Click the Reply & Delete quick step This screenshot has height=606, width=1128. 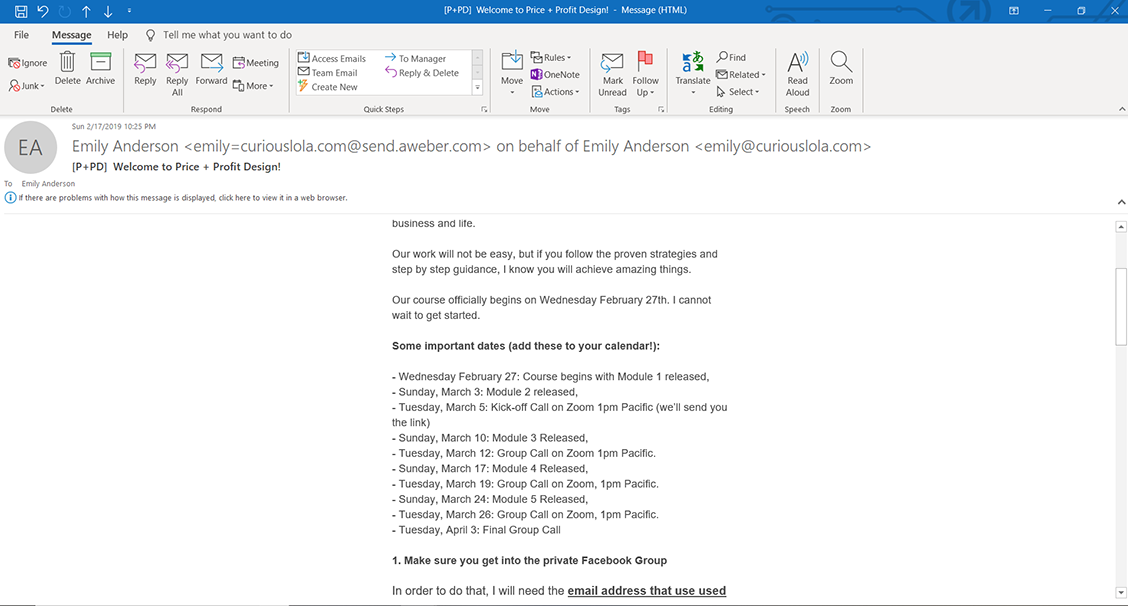[422, 73]
